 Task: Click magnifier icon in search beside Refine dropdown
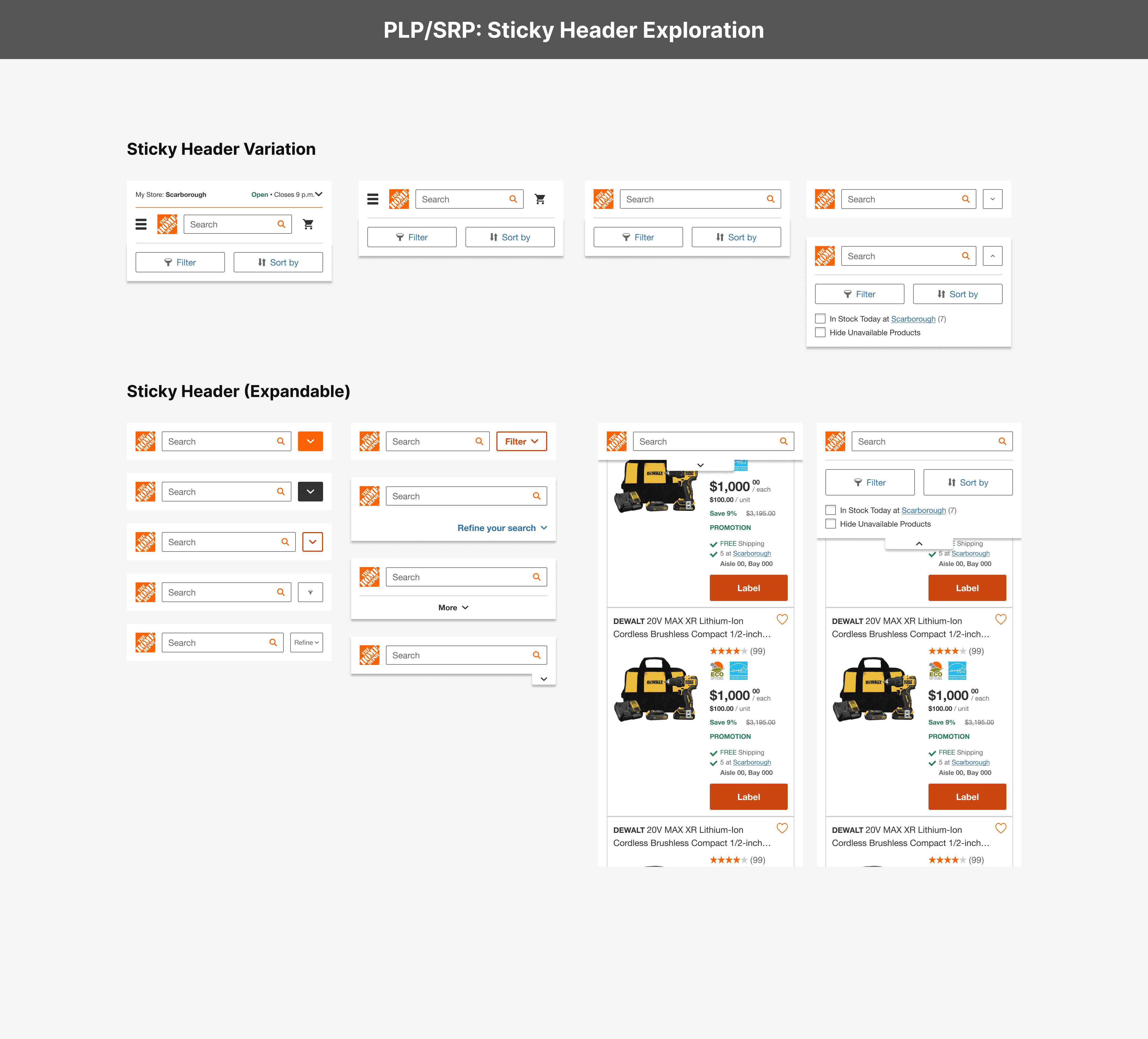[x=273, y=643]
